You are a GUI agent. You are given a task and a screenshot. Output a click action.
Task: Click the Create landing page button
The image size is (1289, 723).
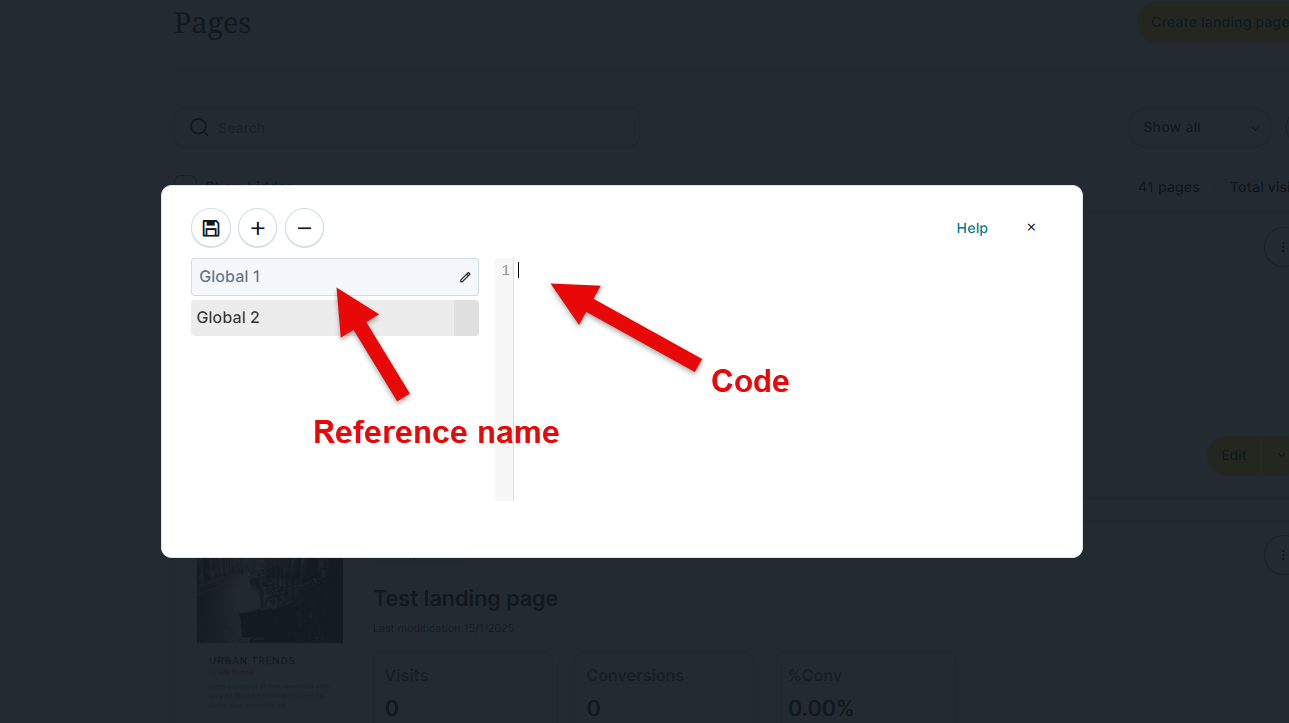tap(1217, 22)
